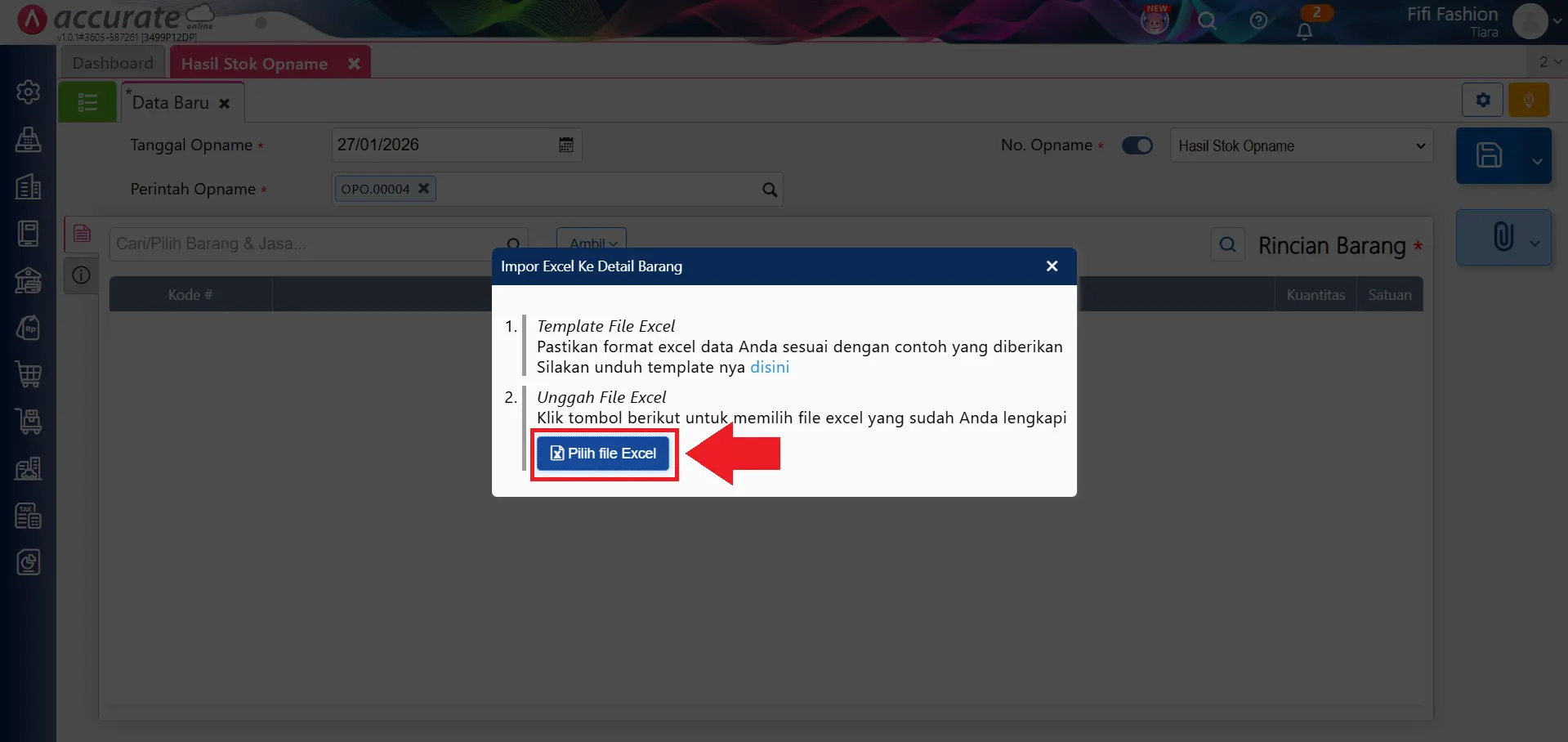The height and width of the screenshot is (742, 1568).
Task: Expand the save button dropdown arrow
Action: [x=1536, y=160]
